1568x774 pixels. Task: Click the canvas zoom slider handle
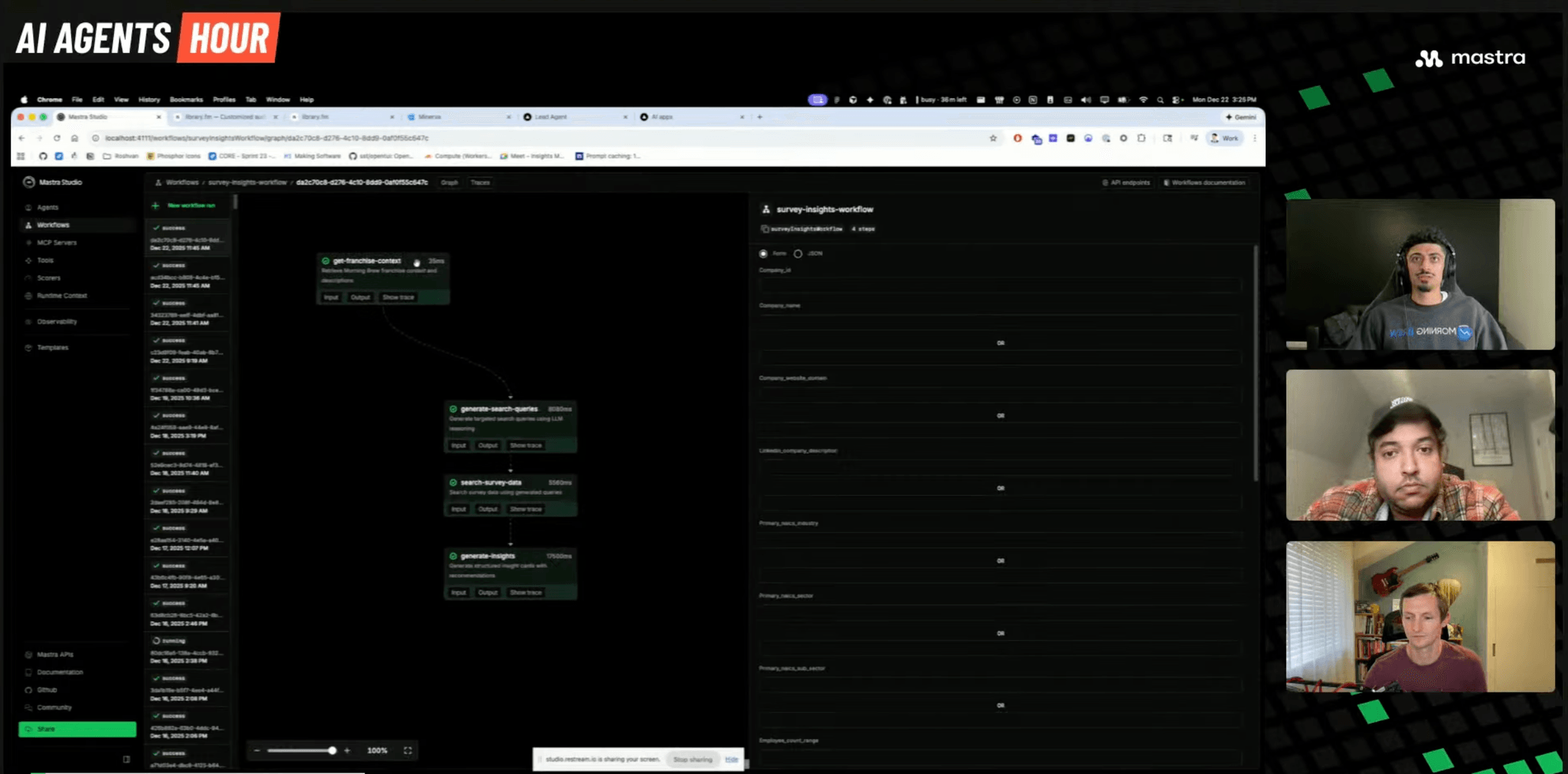pos(332,750)
